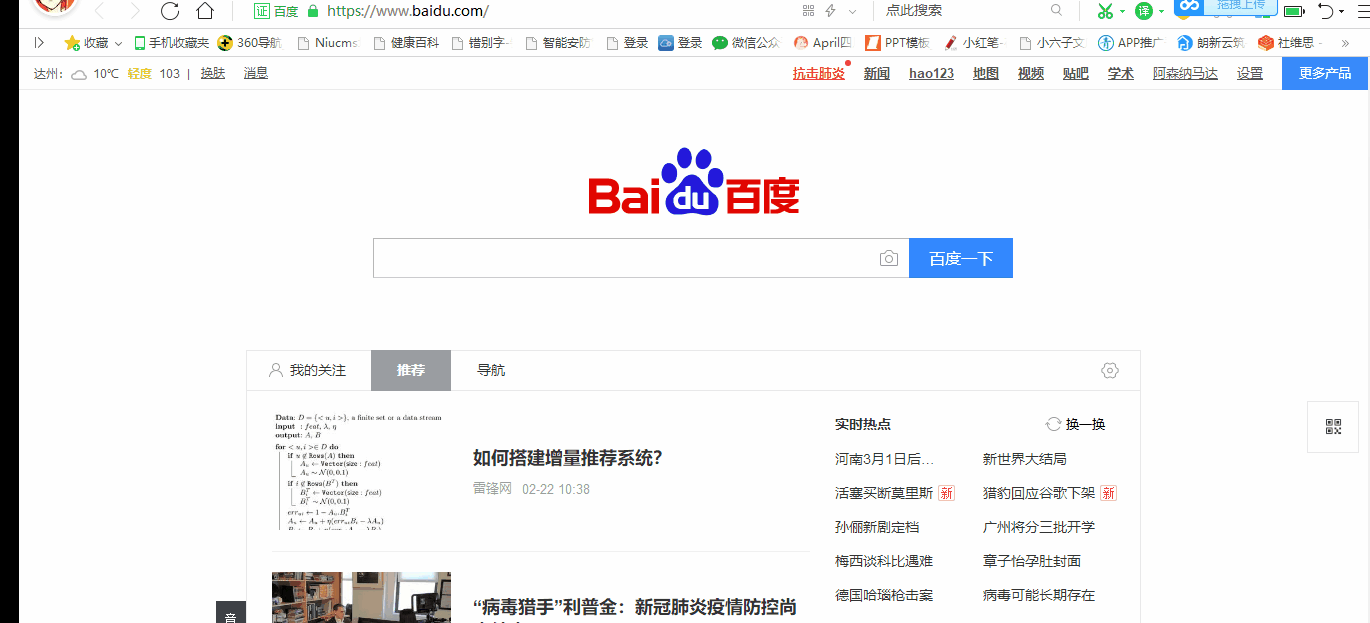Open hot topic 猎豹回应谷歌下架
1370x623 pixels.
click(1039, 493)
